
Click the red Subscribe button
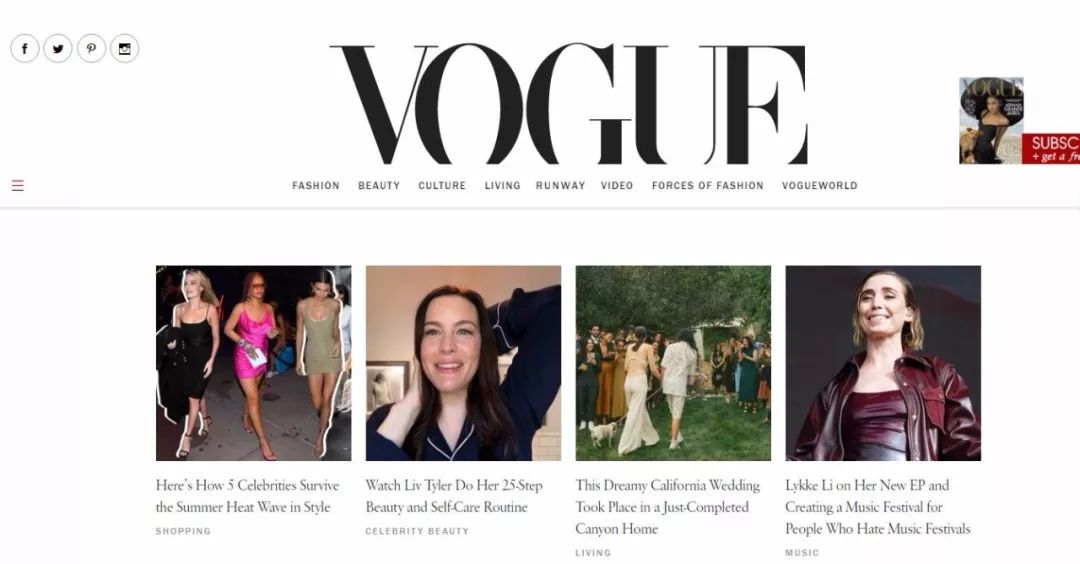(1050, 149)
